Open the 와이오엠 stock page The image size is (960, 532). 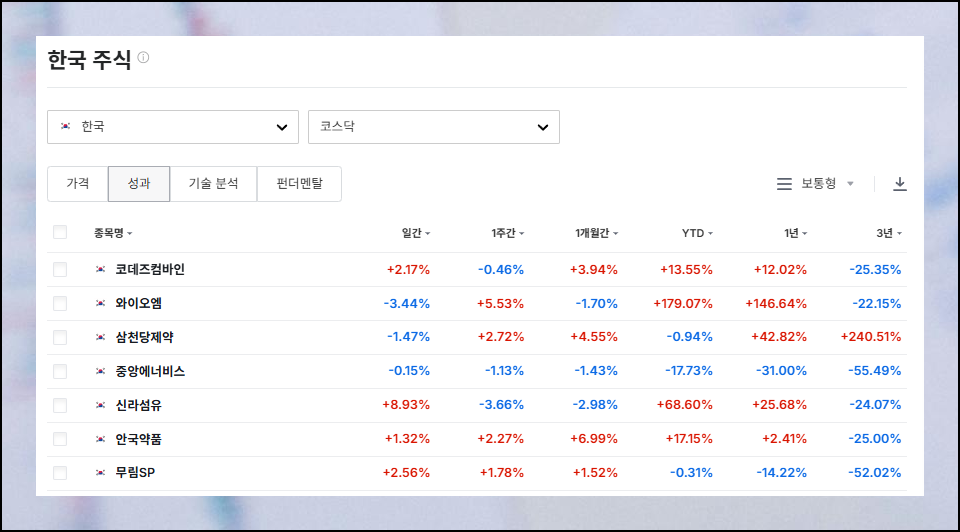138,303
